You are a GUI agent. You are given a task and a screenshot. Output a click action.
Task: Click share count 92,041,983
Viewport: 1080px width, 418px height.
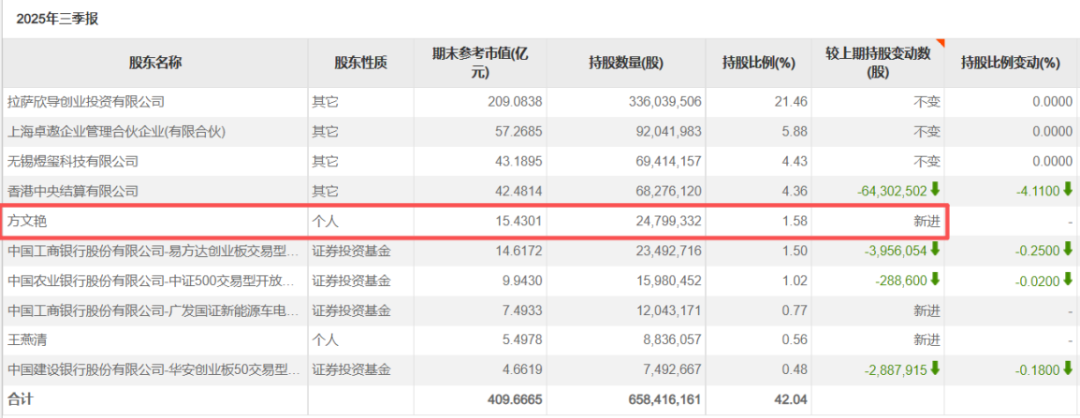coord(667,132)
